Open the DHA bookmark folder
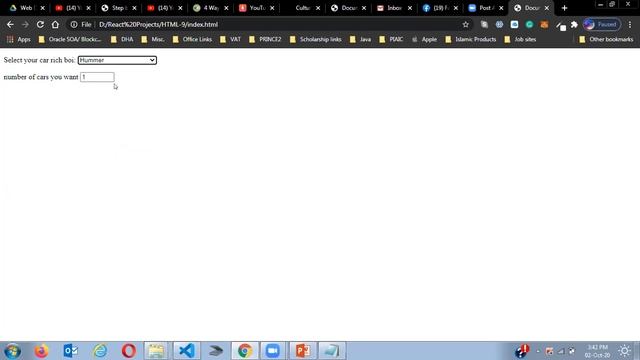Screen dimensions: 640x360 pyautogui.click(x=122, y=40)
